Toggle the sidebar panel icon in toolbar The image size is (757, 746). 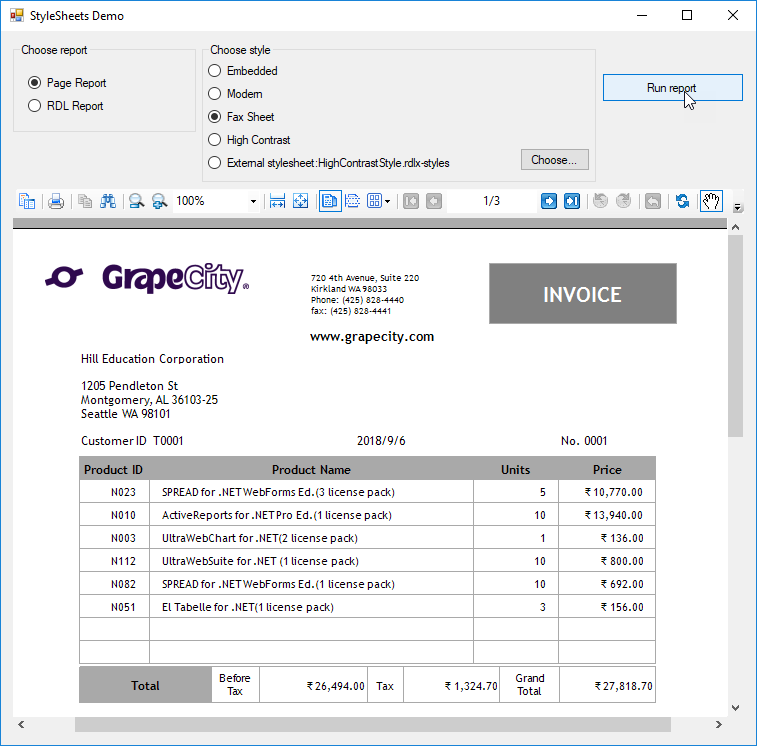[x=27, y=201]
